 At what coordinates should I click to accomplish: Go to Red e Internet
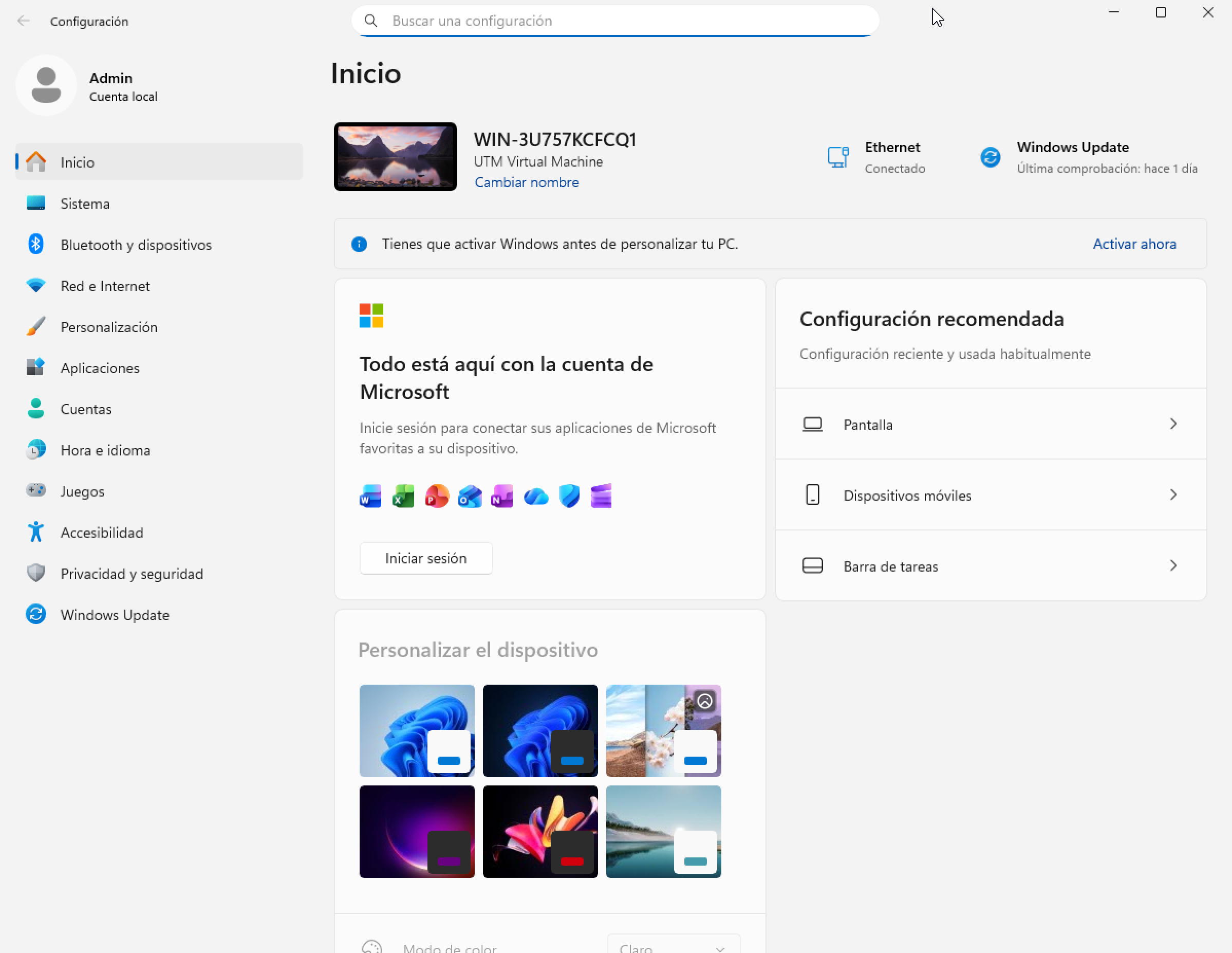(x=159, y=286)
